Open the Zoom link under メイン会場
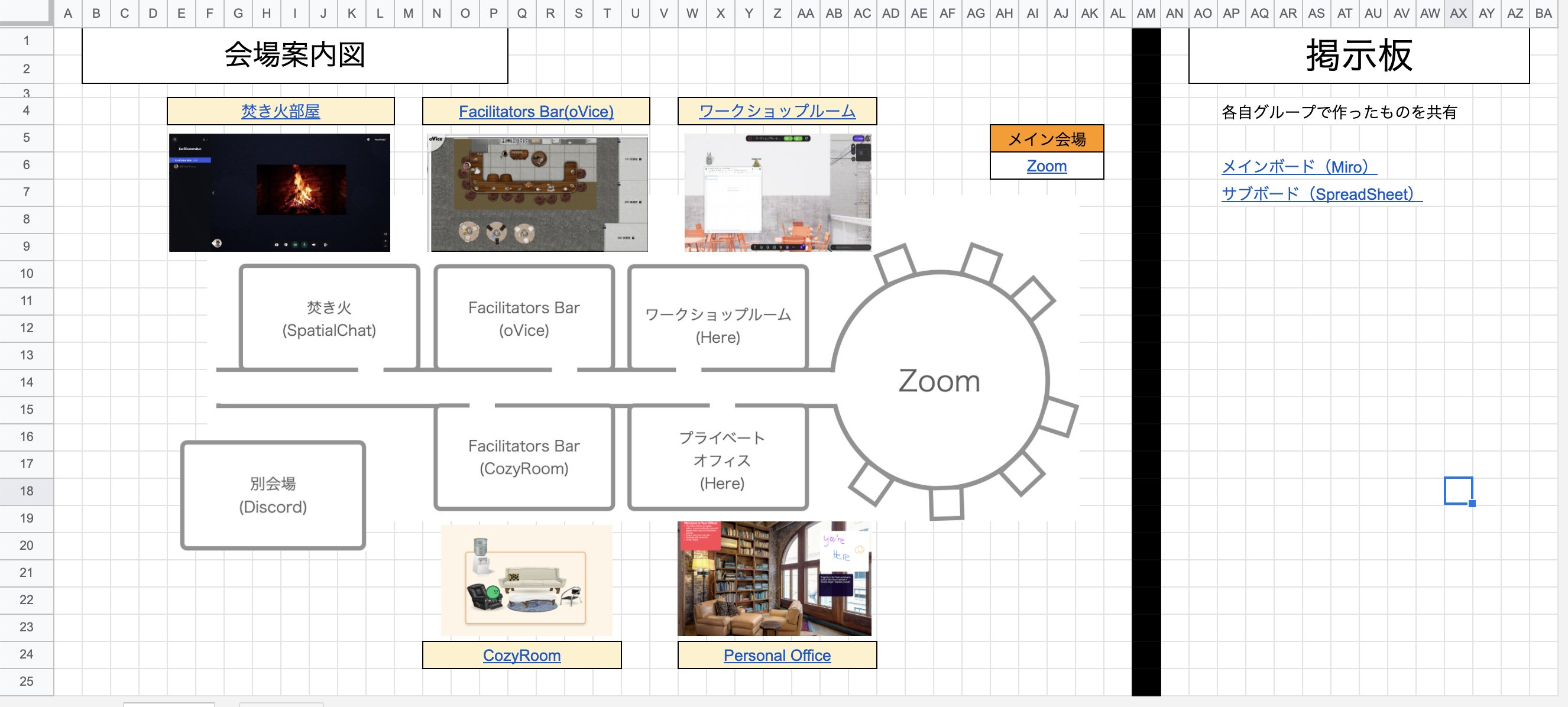Image resolution: width=1568 pixels, height=707 pixels. click(1047, 166)
